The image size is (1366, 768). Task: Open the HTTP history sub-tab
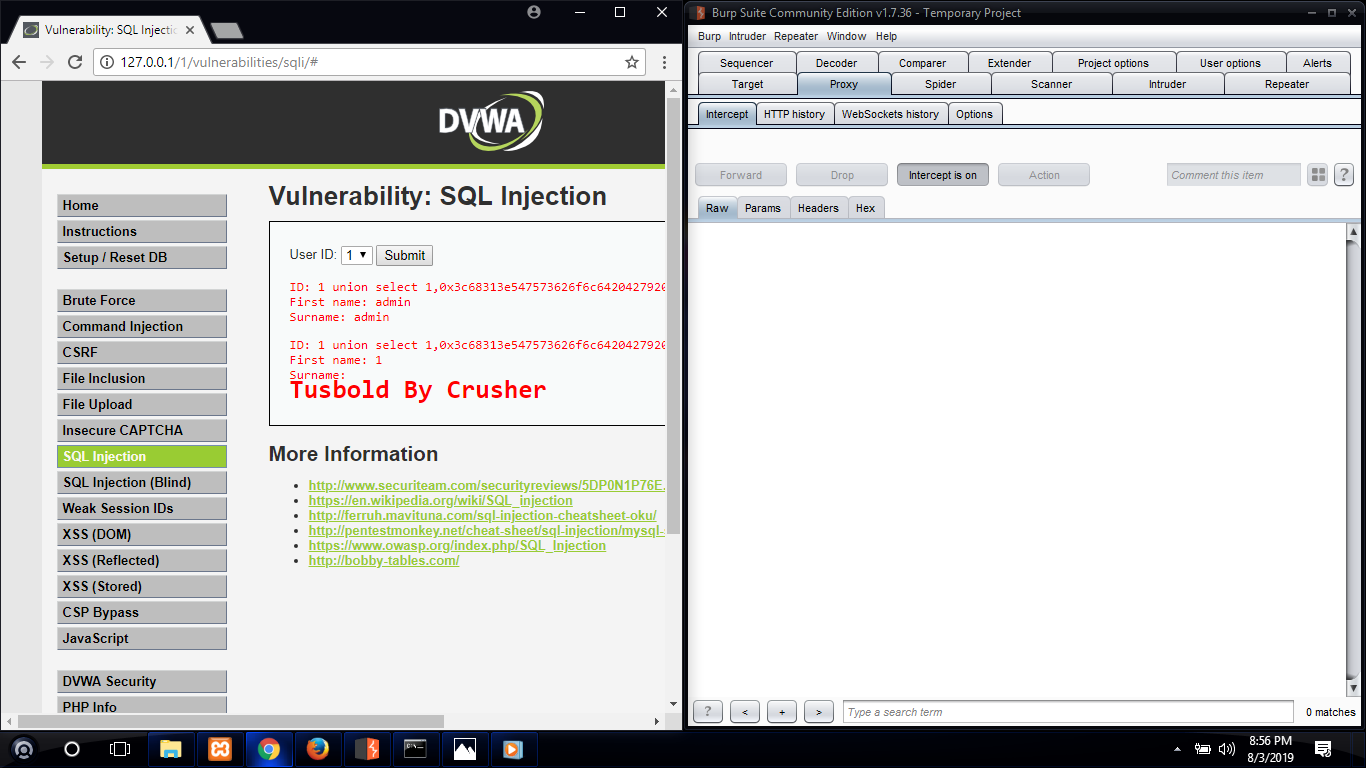(794, 114)
